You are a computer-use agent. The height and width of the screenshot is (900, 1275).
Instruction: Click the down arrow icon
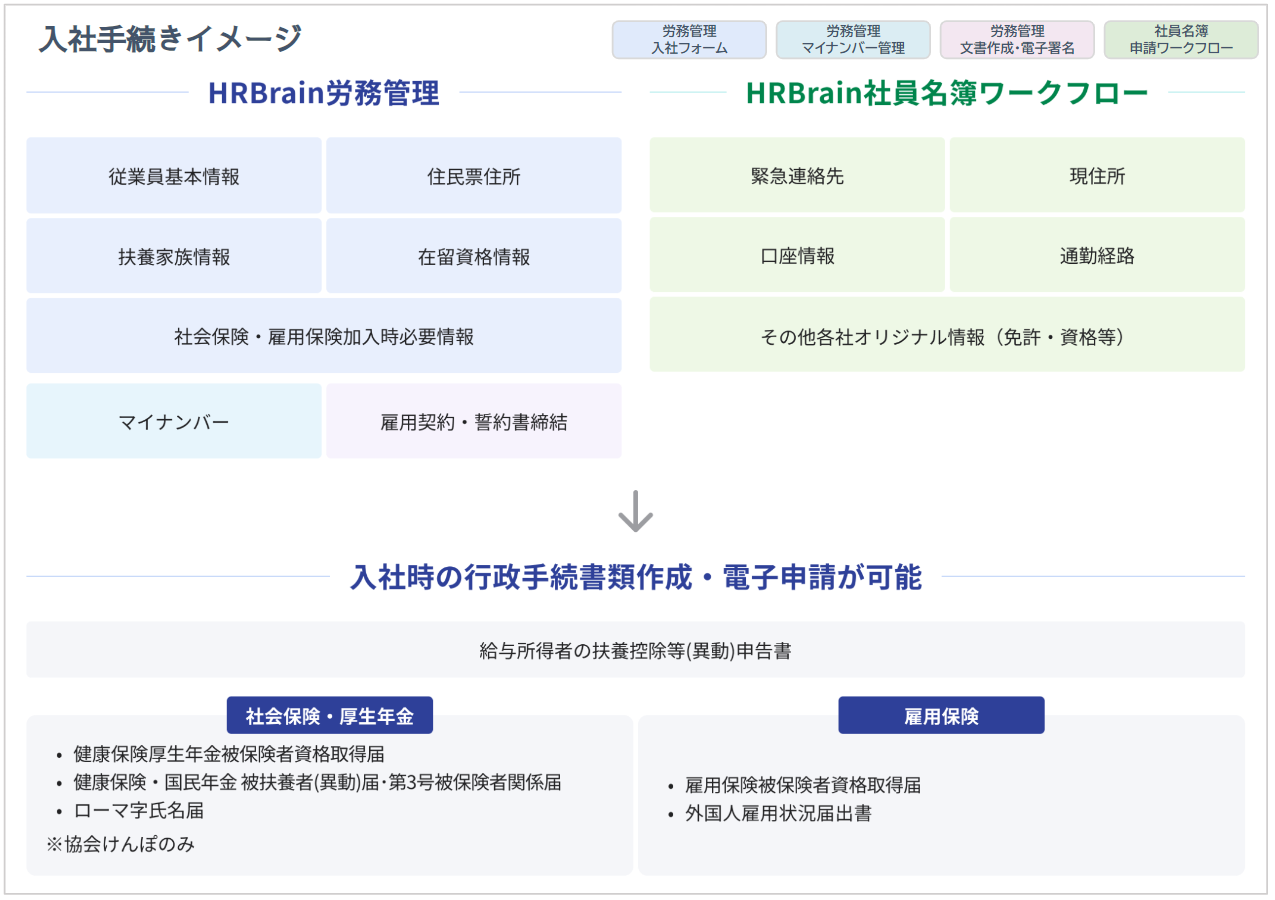[635, 510]
